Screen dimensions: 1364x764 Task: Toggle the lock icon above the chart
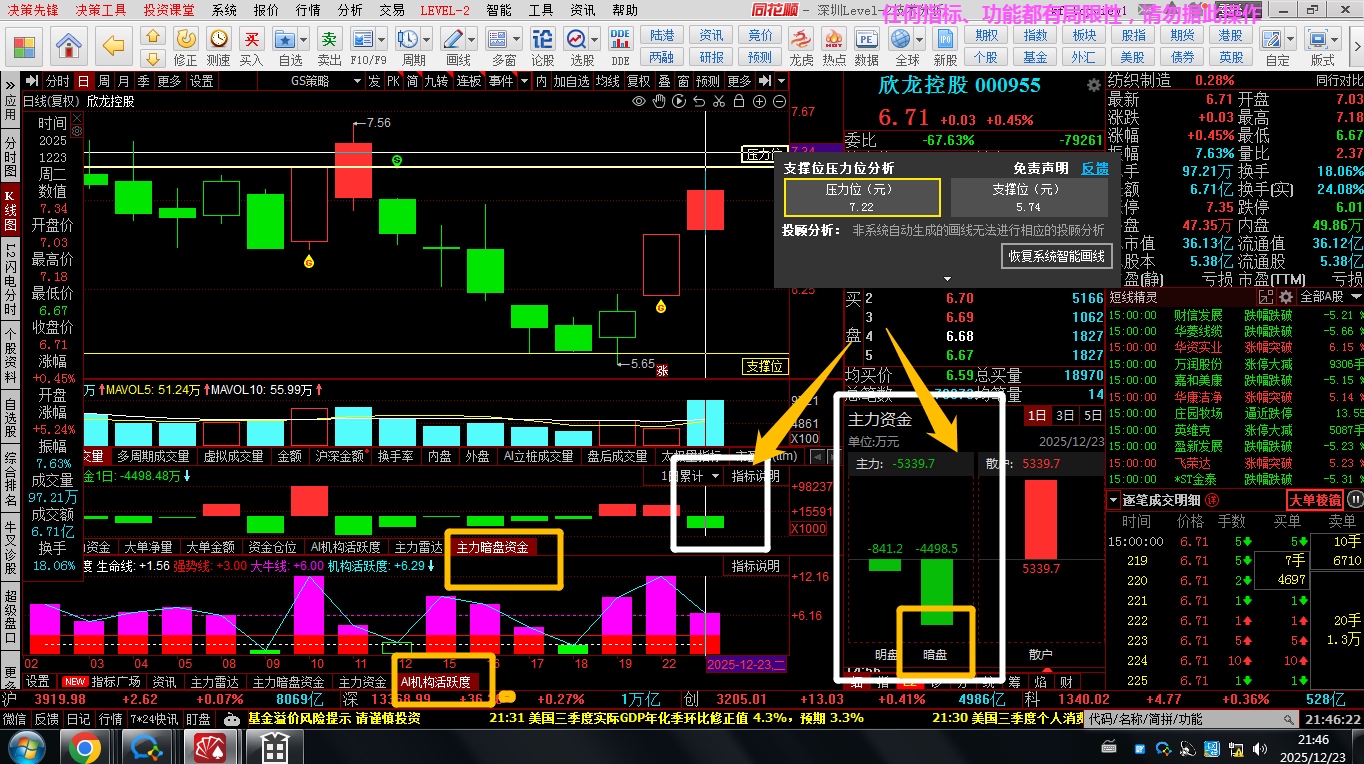[739, 101]
